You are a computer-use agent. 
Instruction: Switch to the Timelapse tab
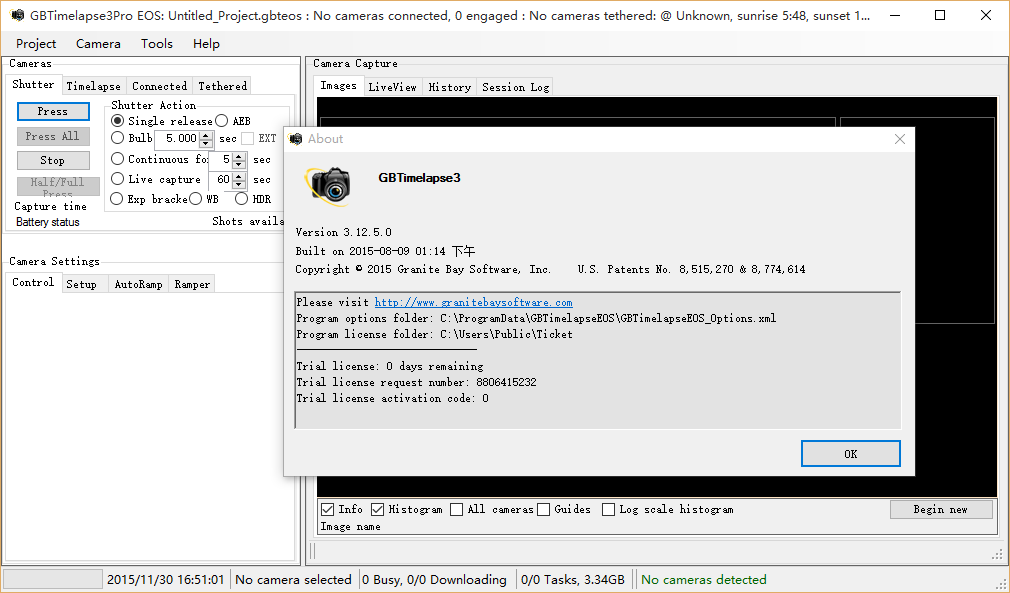tap(93, 86)
